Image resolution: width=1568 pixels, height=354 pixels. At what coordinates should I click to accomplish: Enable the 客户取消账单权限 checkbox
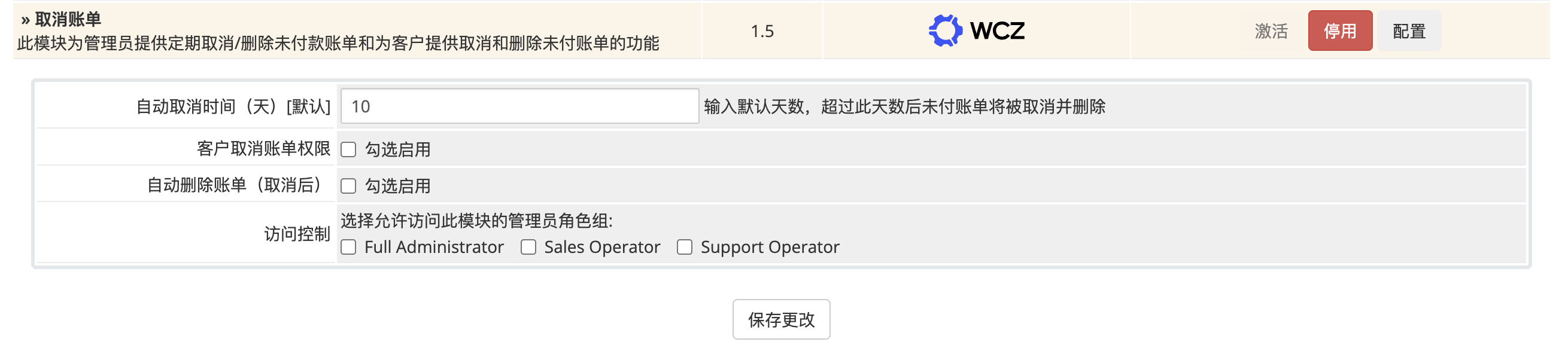point(348,148)
